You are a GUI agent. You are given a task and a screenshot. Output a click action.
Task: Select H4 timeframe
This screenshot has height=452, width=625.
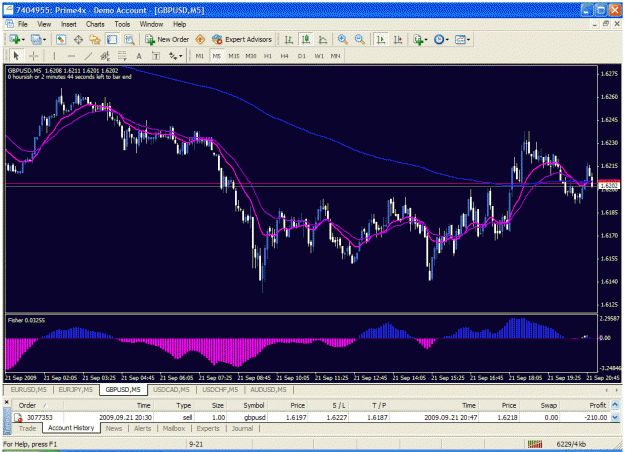click(284, 56)
